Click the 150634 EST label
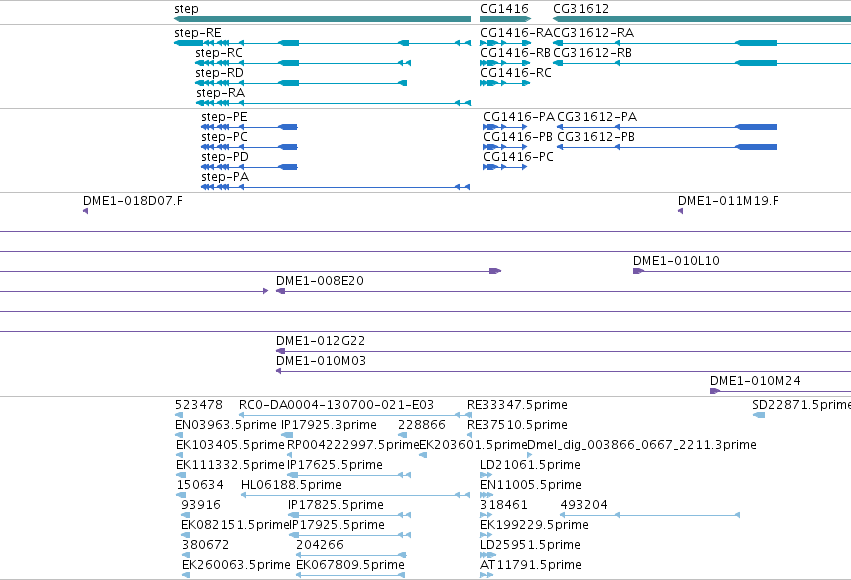851x580 pixels. click(x=200, y=485)
